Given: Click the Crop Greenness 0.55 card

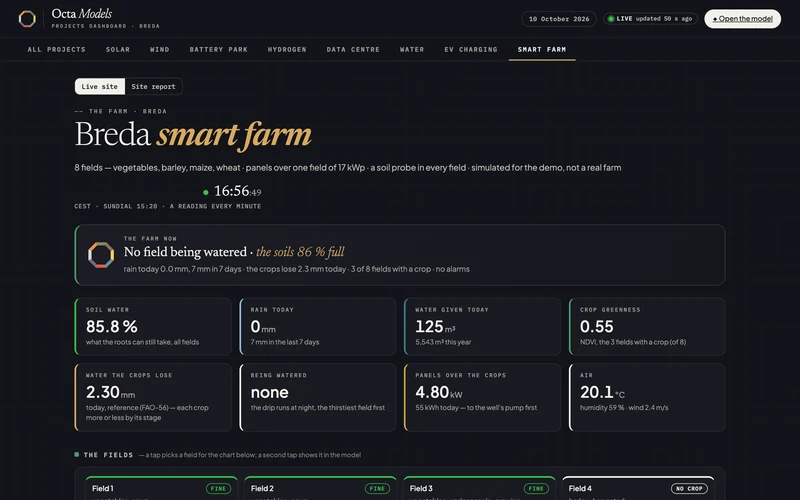Looking at the screenshot, I should [x=647, y=327].
